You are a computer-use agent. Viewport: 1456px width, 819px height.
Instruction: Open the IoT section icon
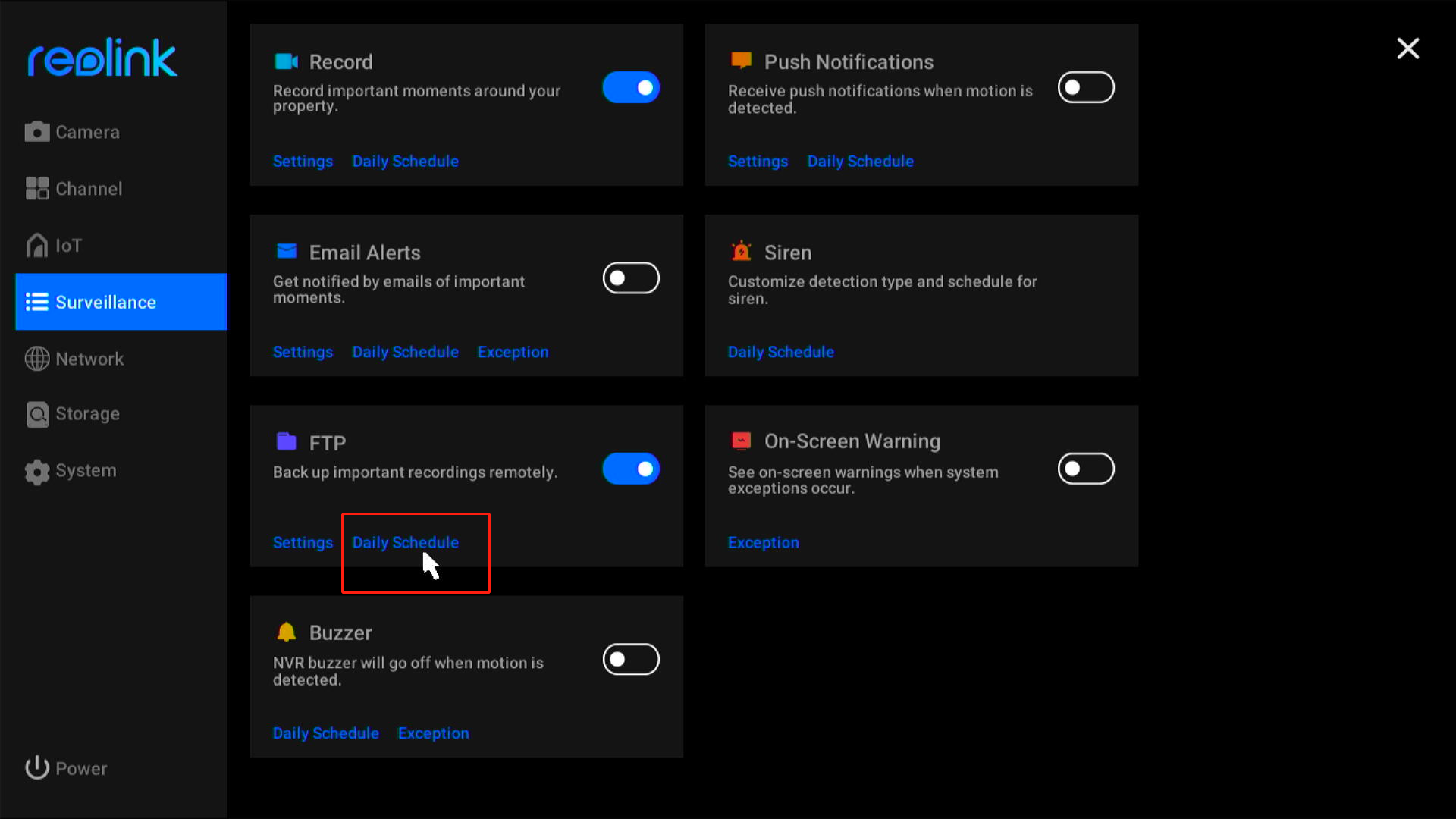(37, 244)
